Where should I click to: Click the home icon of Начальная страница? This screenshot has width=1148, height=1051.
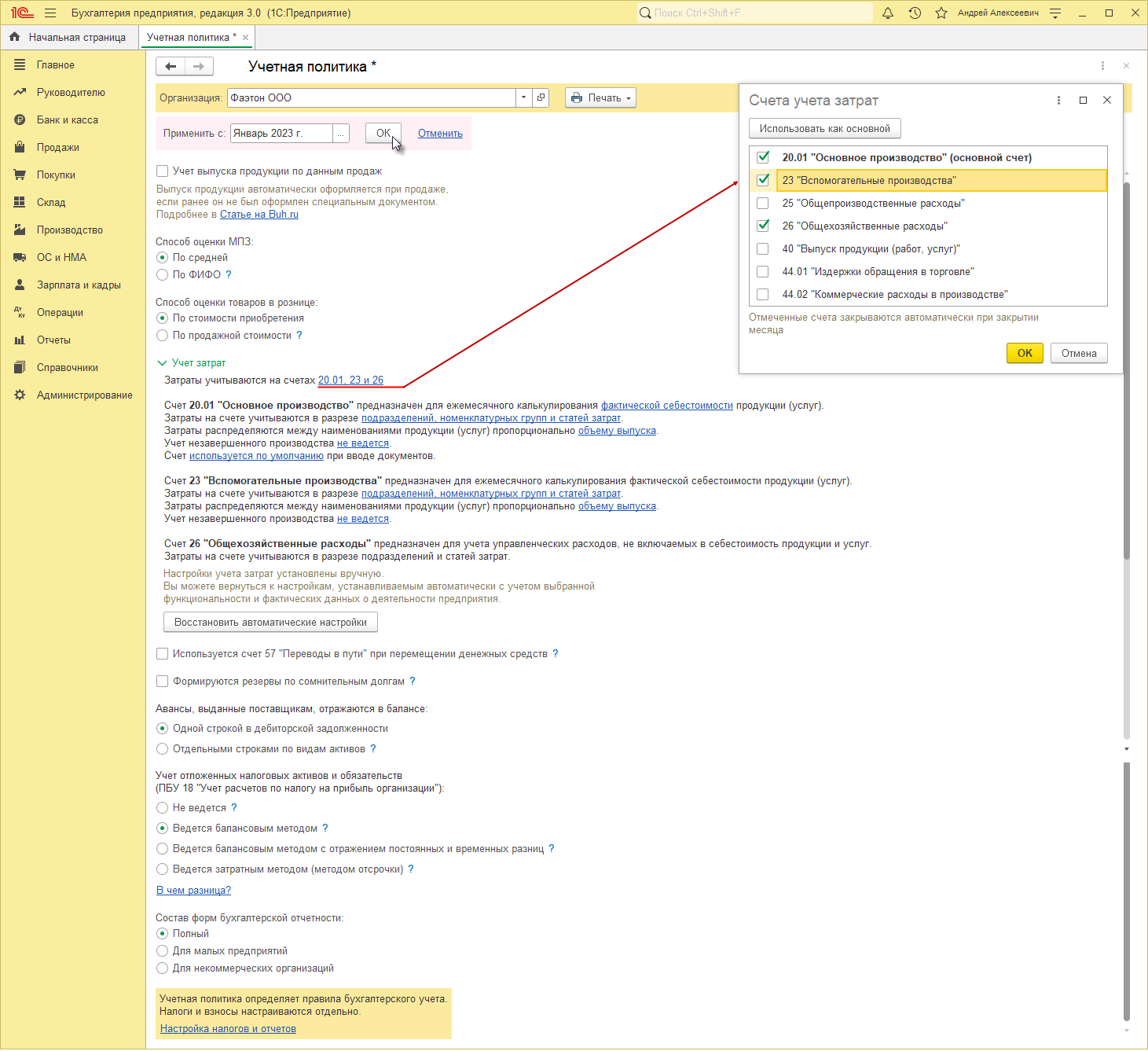click(x=14, y=37)
